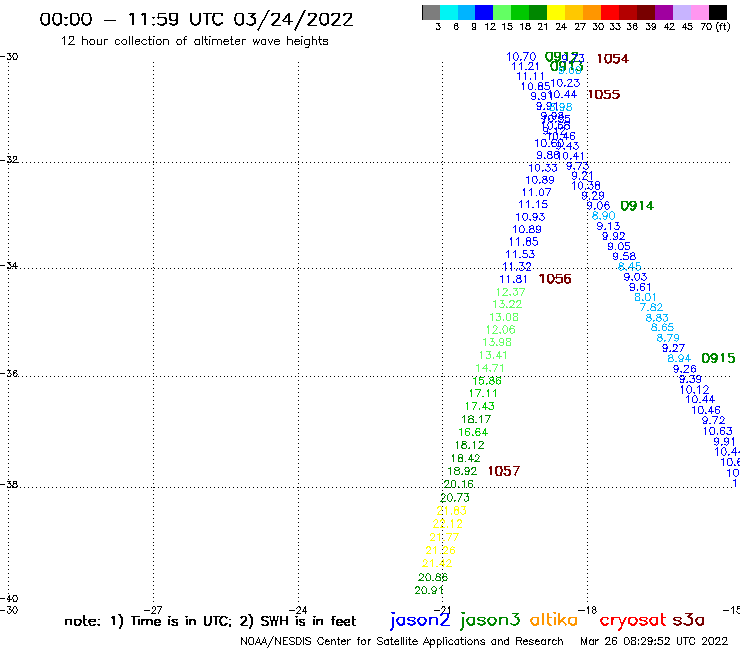The width and height of the screenshot is (740, 650).
Task: Click the wave height value '10.70'
Action: pyautogui.click(x=521, y=57)
